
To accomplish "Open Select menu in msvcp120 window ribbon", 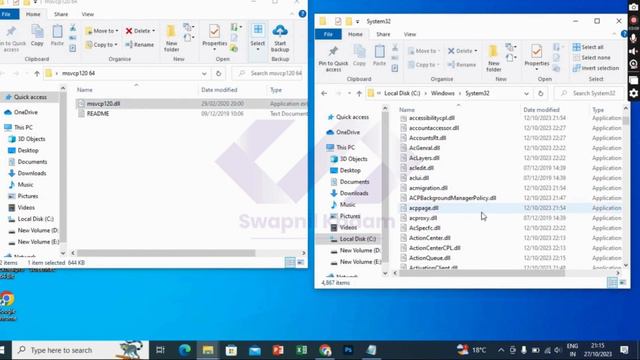I will 258,38.
